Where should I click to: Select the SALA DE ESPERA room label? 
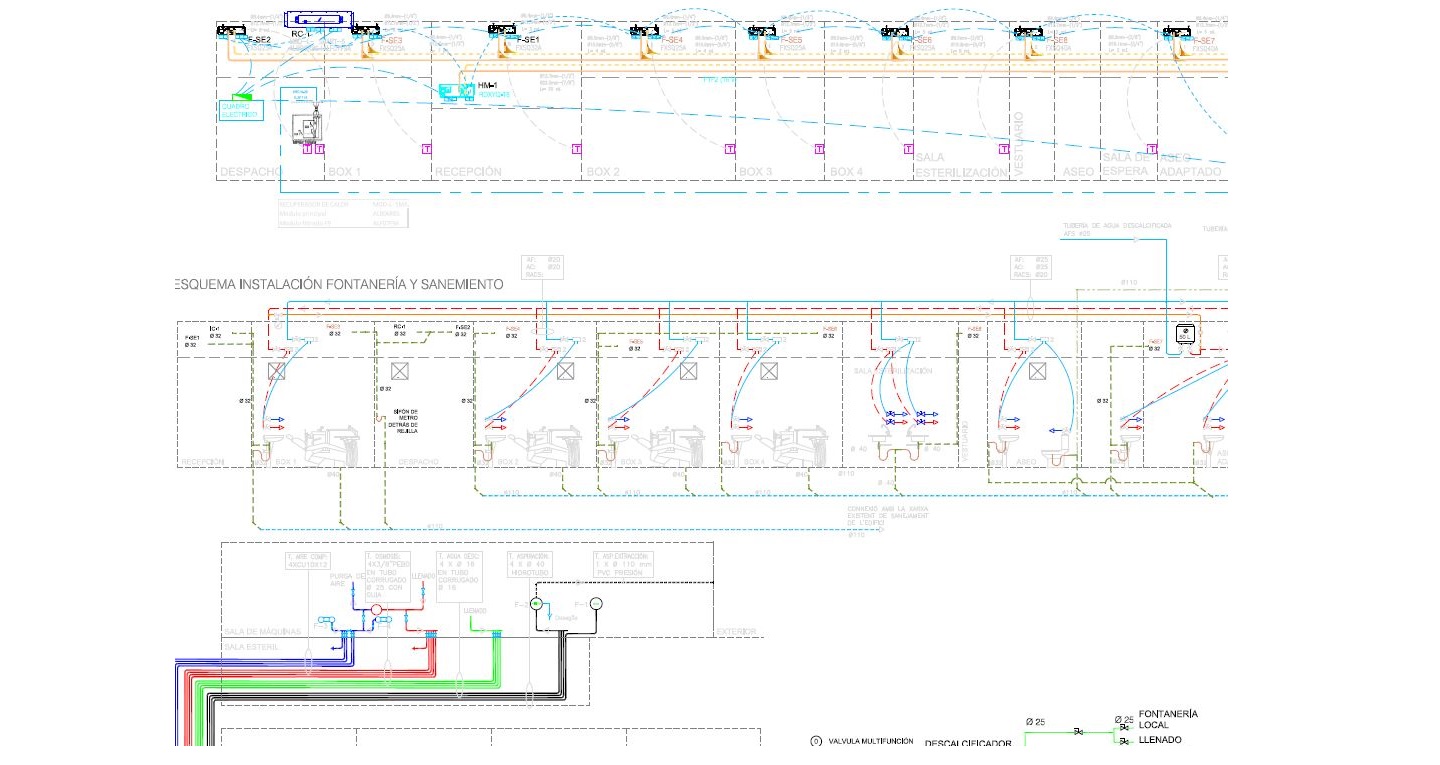[1128, 164]
